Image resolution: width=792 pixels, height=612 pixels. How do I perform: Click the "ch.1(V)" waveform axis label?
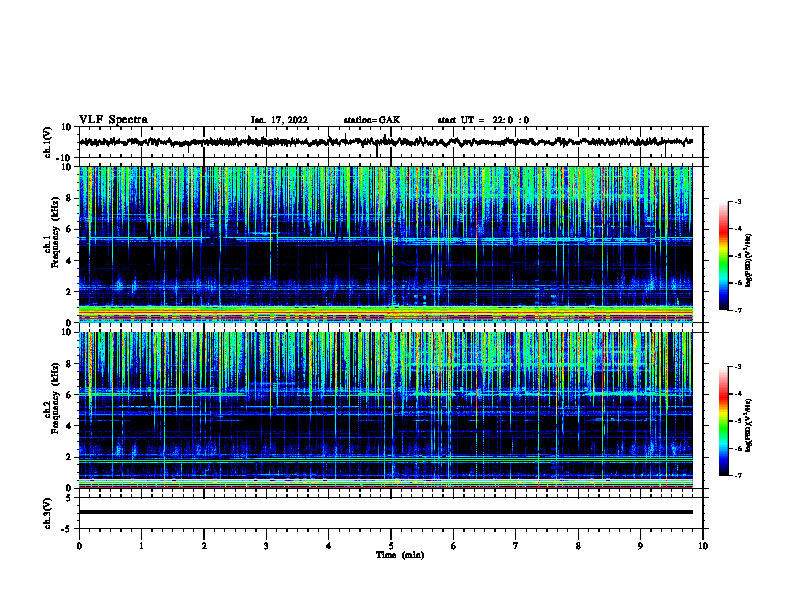(x=47, y=142)
